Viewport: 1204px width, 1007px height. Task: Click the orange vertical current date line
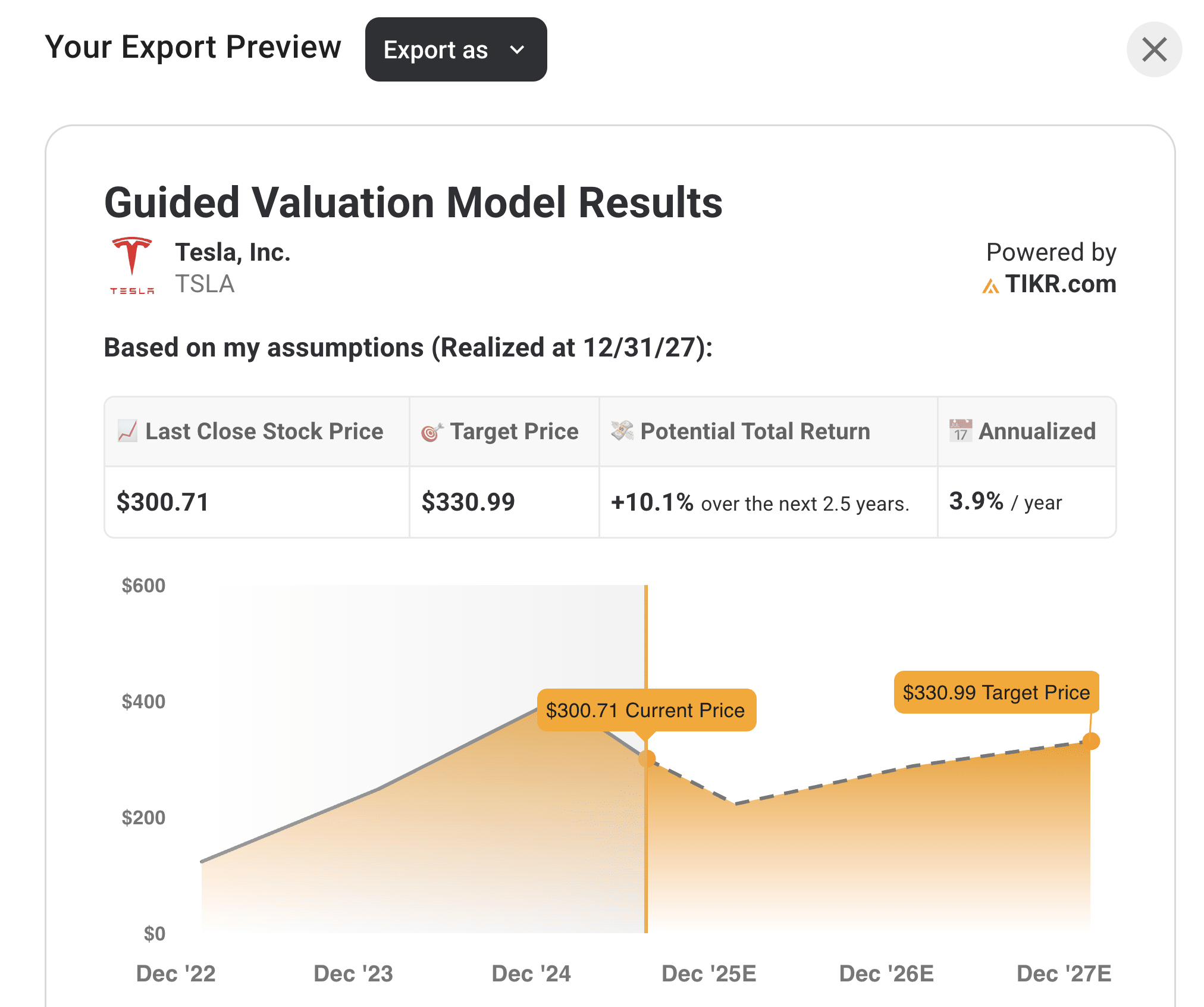[646, 863]
